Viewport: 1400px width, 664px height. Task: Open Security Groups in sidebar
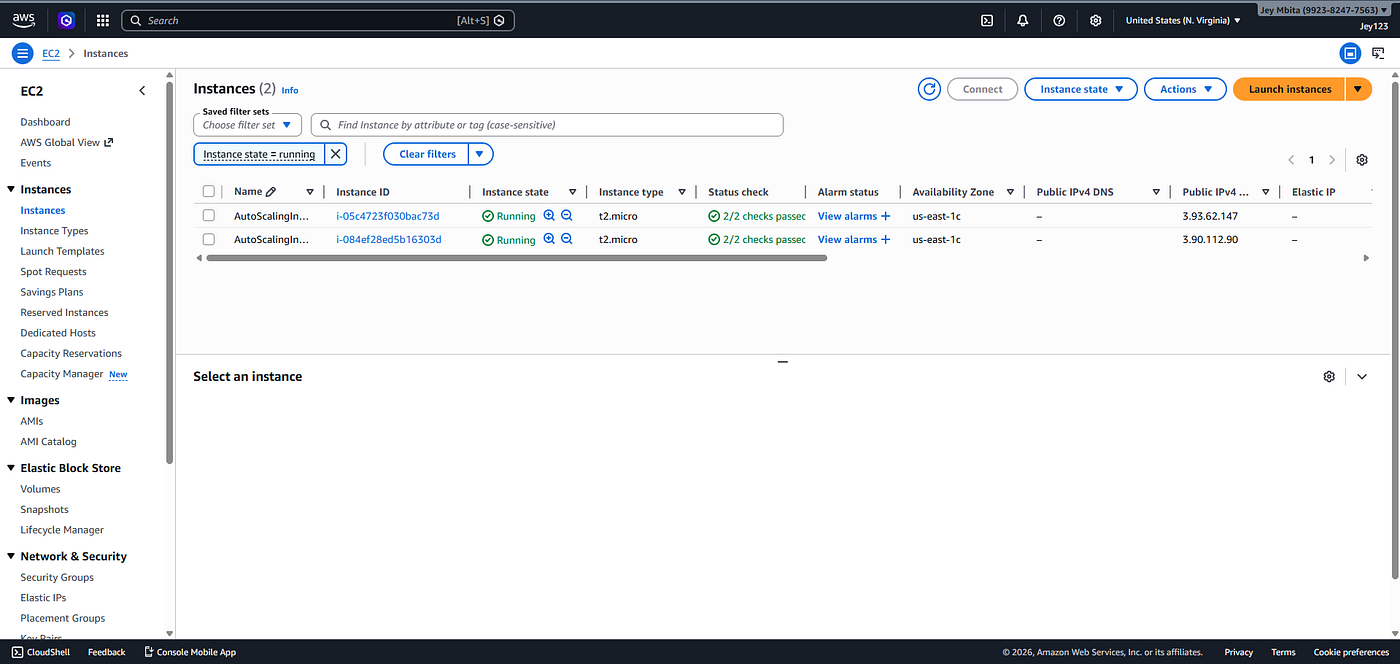57,577
